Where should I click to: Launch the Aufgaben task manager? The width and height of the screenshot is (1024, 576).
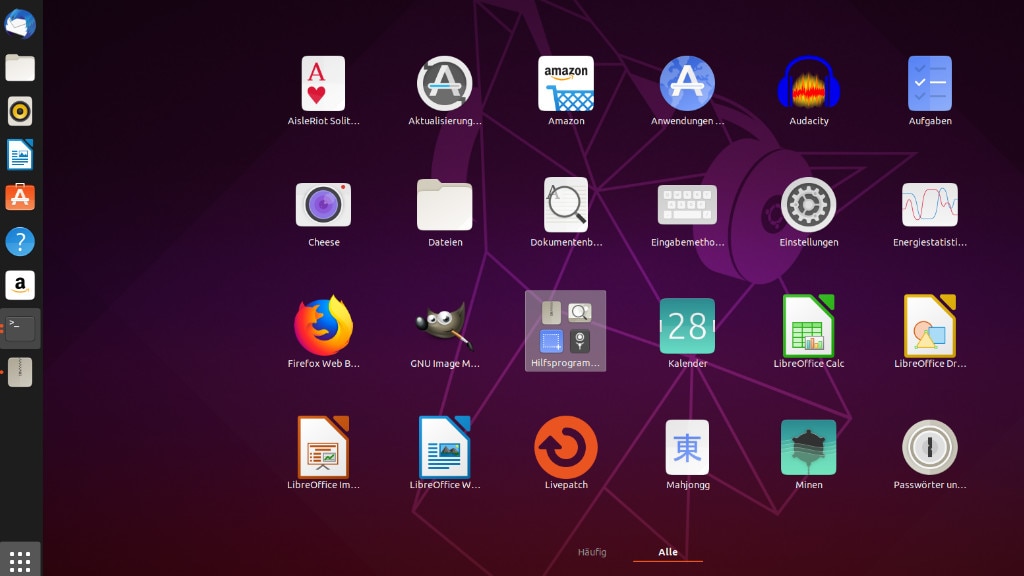(930, 83)
